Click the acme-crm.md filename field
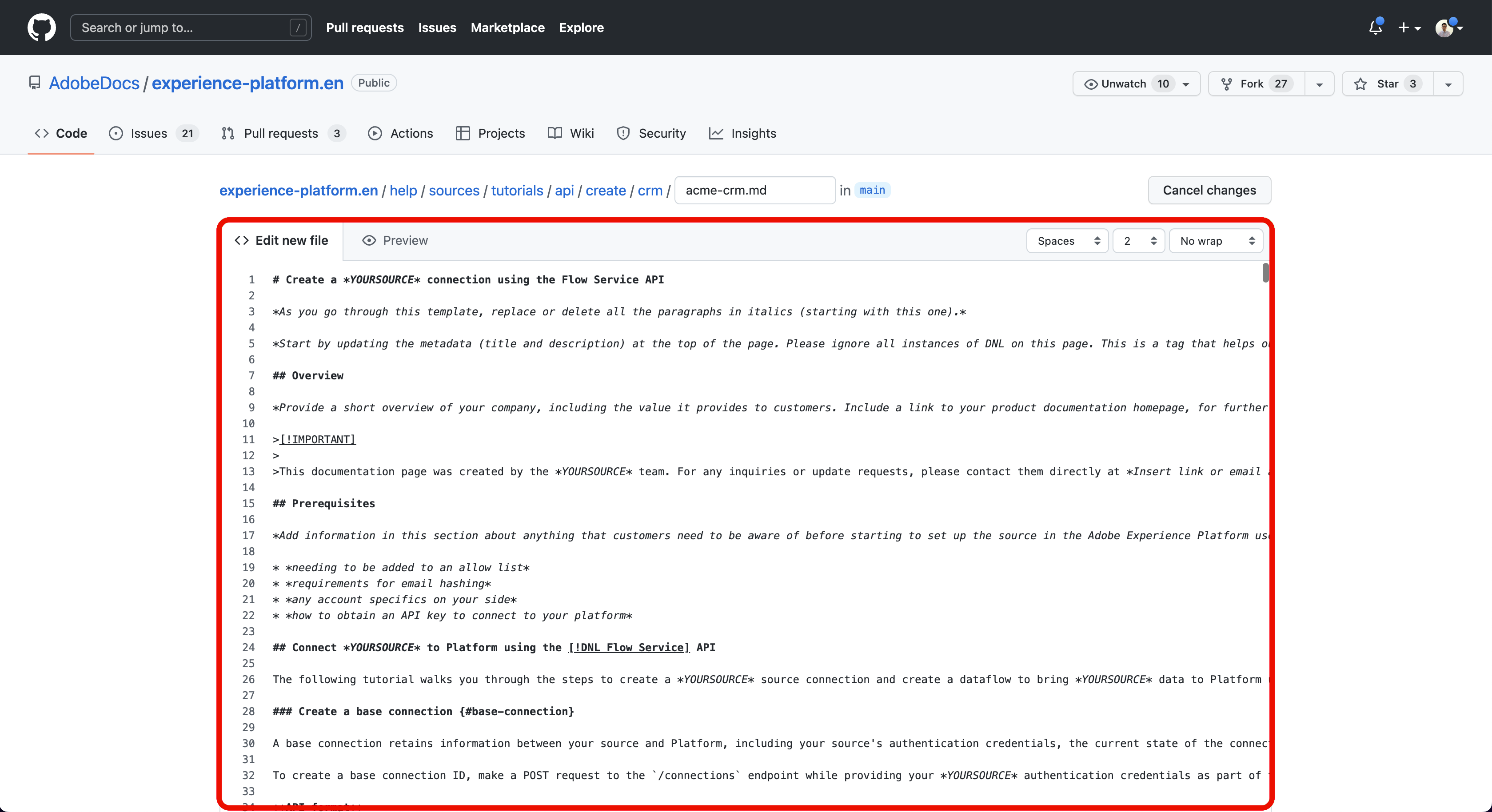1492x812 pixels. (x=754, y=190)
